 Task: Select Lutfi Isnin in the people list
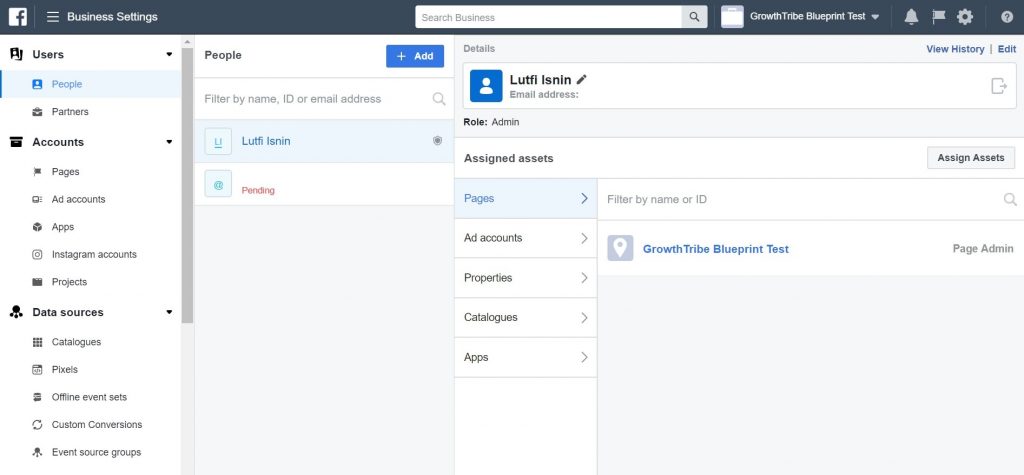coord(324,141)
